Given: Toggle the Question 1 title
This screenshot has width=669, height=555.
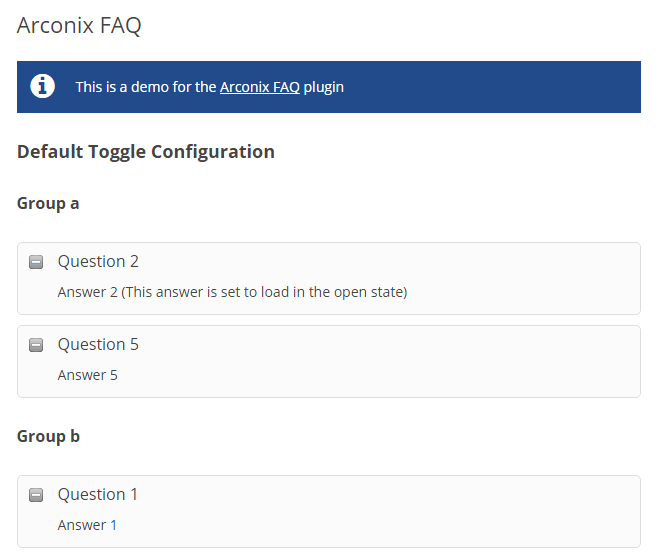Looking at the screenshot, I should 98,495.
